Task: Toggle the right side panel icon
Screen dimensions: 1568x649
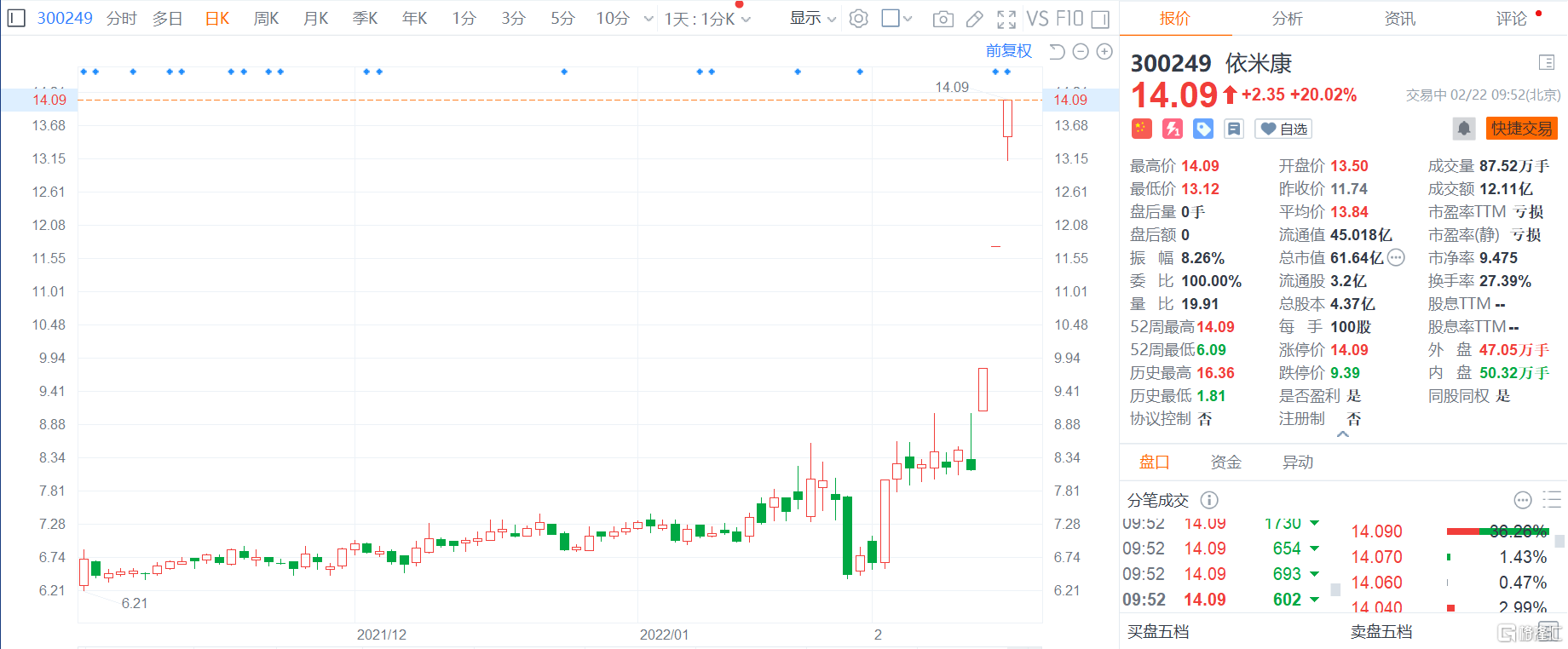Action: pos(1100,19)
